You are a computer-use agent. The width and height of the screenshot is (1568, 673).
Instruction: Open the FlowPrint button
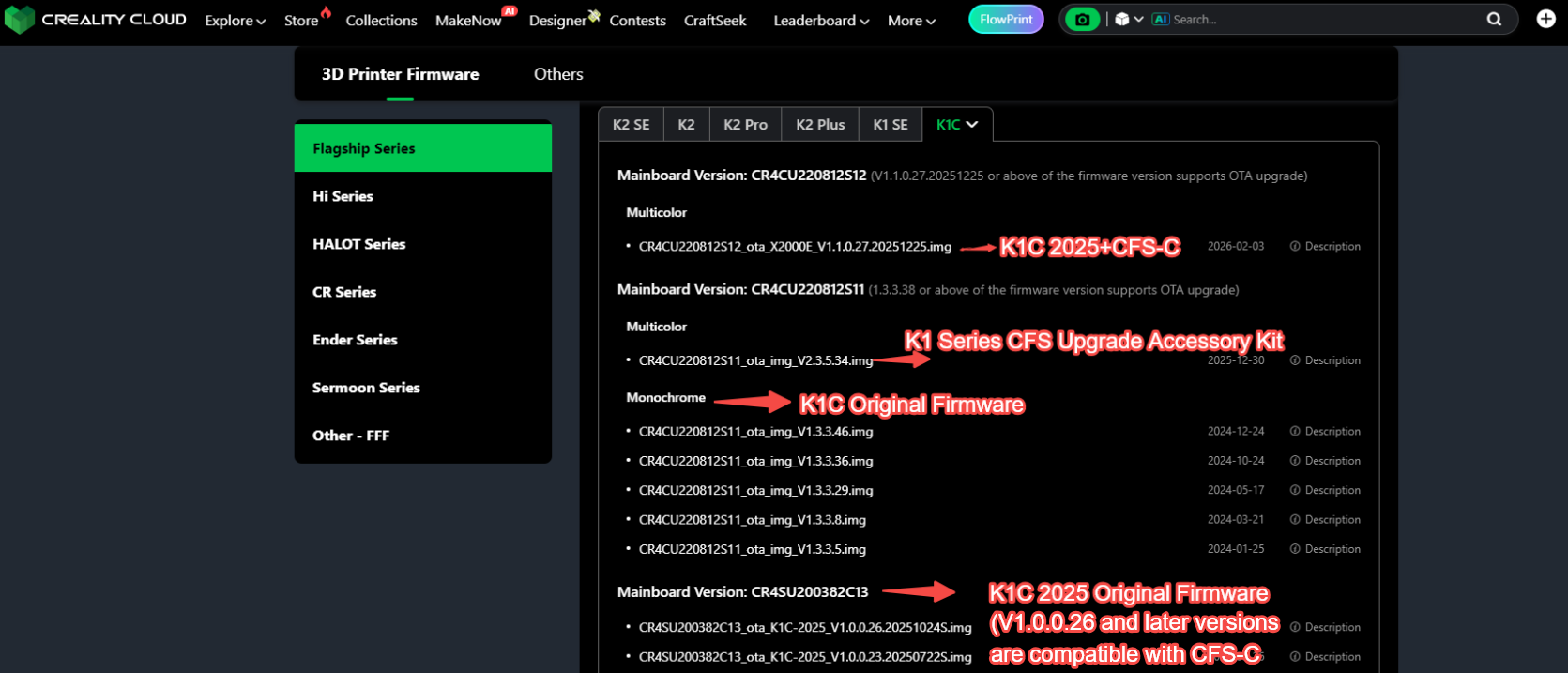click(1006, 20)
